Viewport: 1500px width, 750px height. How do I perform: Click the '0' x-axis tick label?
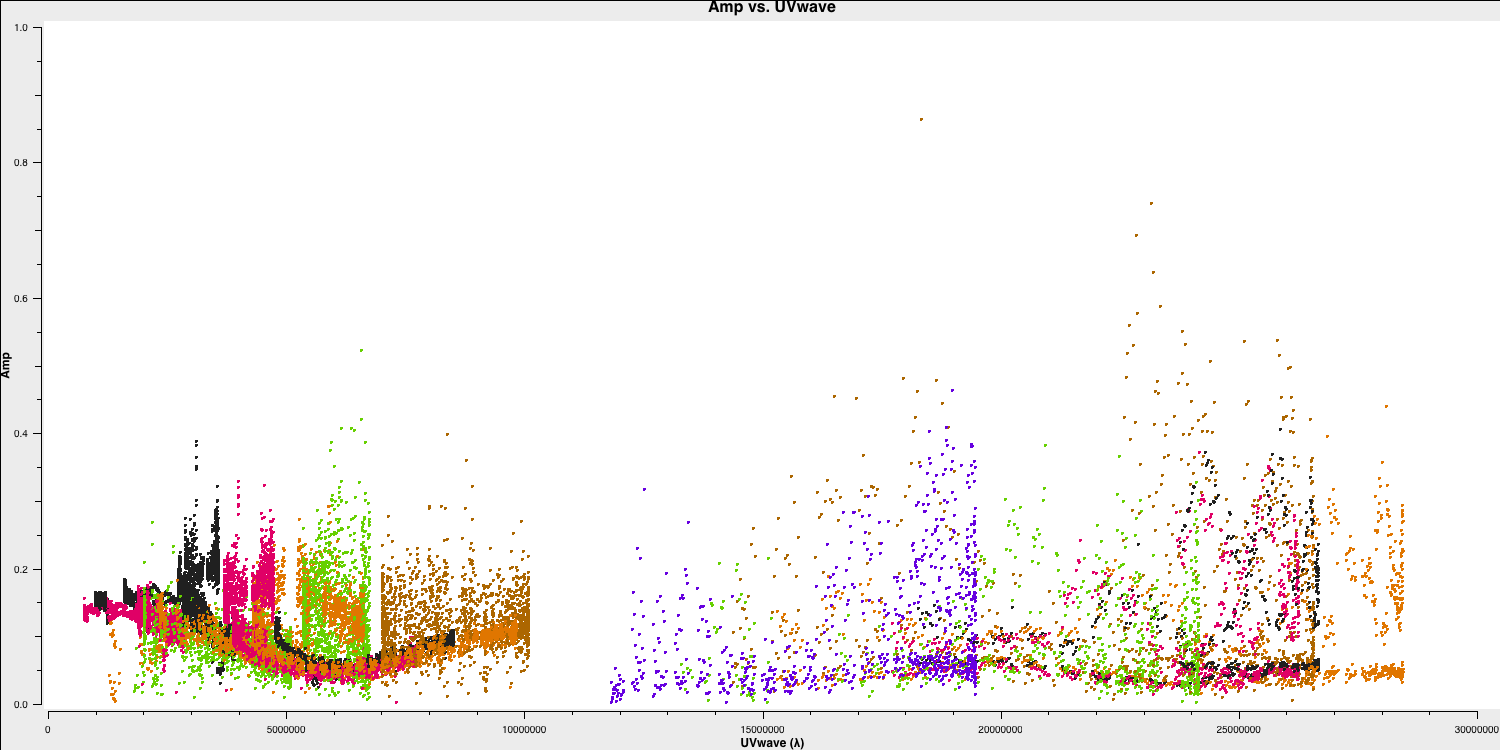48,730
